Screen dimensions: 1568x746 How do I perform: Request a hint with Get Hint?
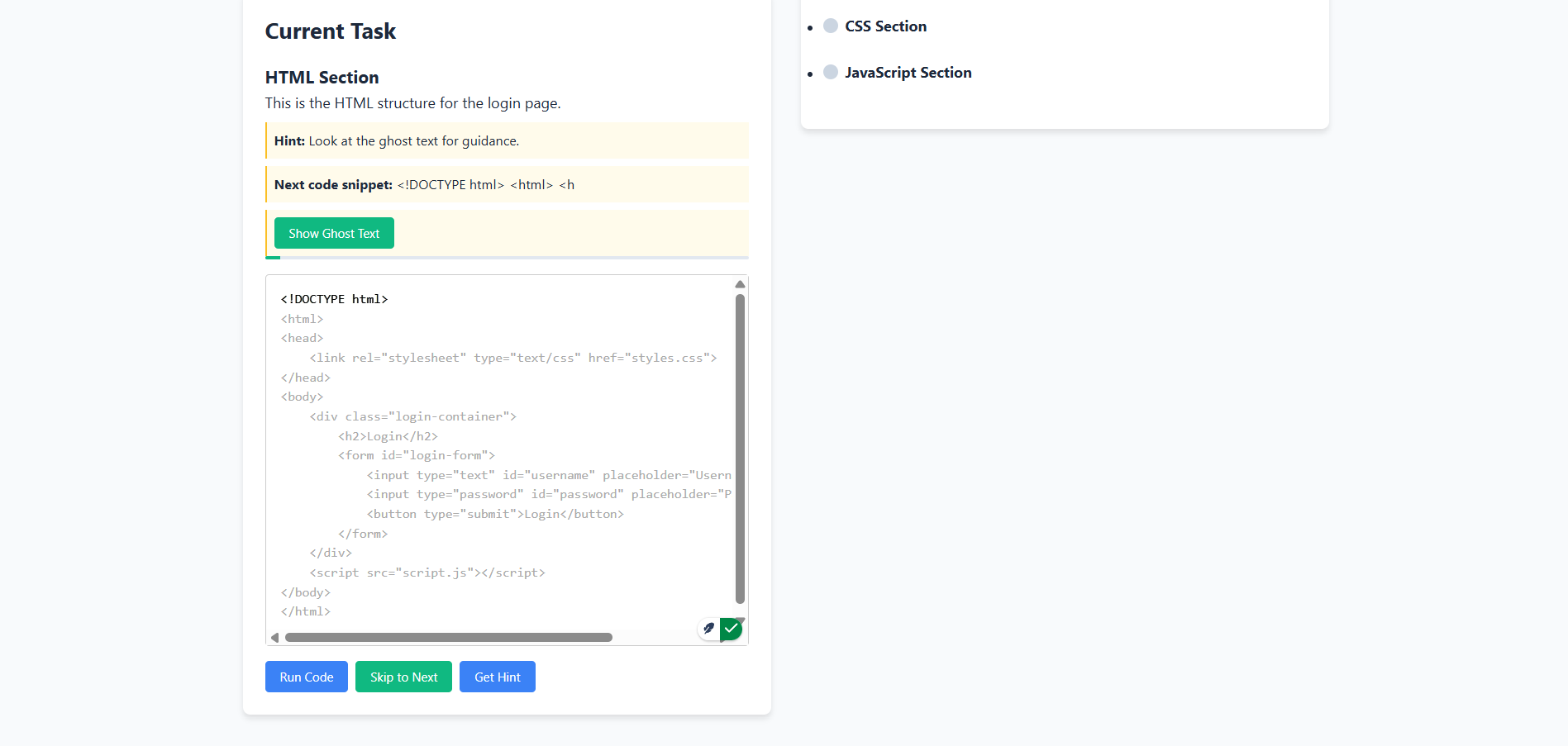click(498, 677)
